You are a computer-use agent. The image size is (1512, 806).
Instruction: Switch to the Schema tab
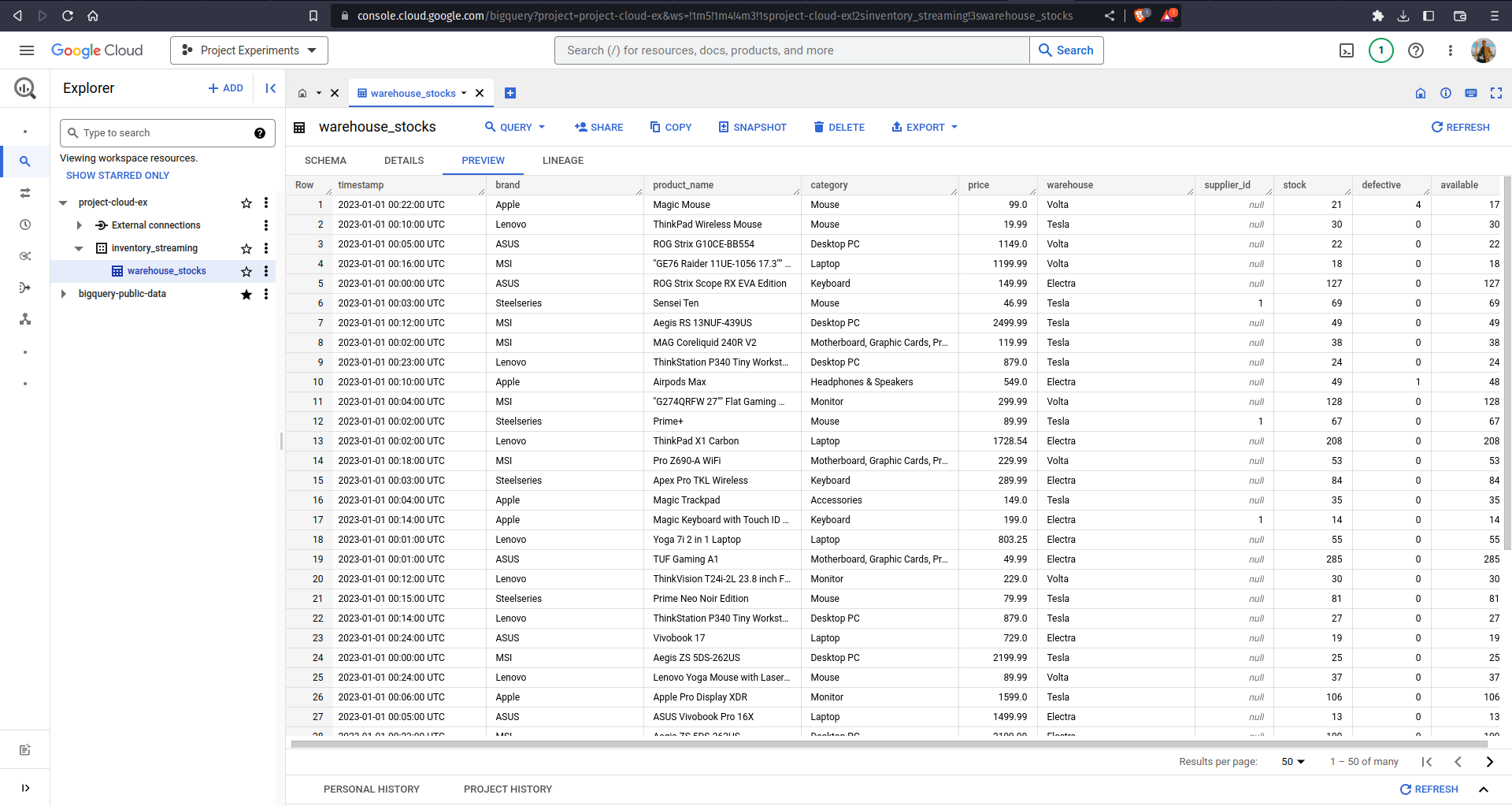coord(325,160)
